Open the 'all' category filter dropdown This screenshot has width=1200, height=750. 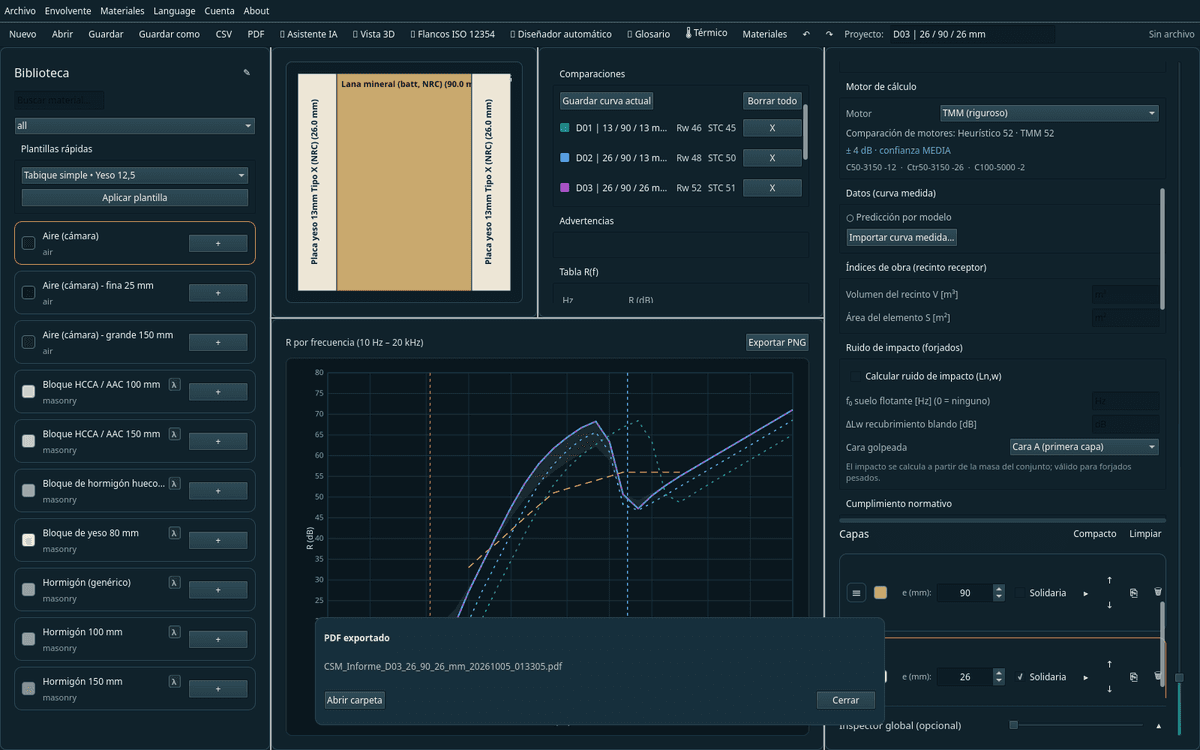134,126
